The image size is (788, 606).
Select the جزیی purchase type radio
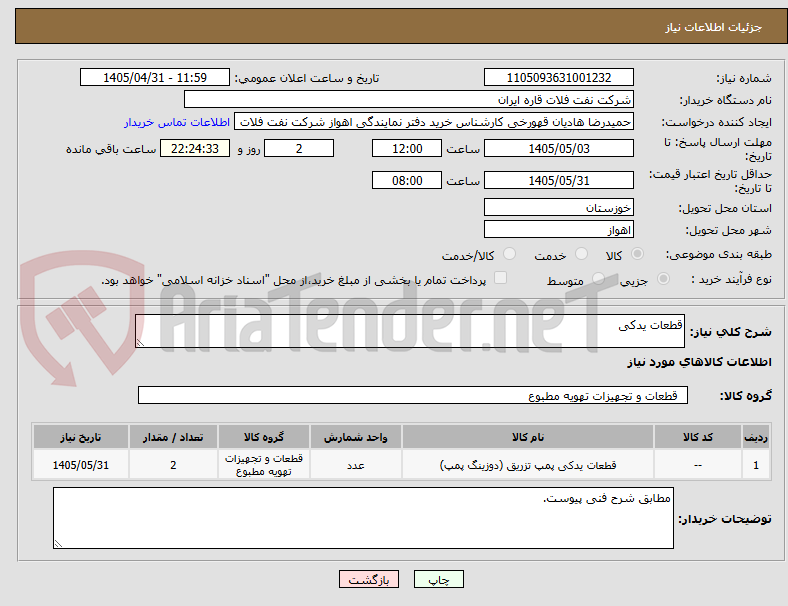(x=663, y=279)
